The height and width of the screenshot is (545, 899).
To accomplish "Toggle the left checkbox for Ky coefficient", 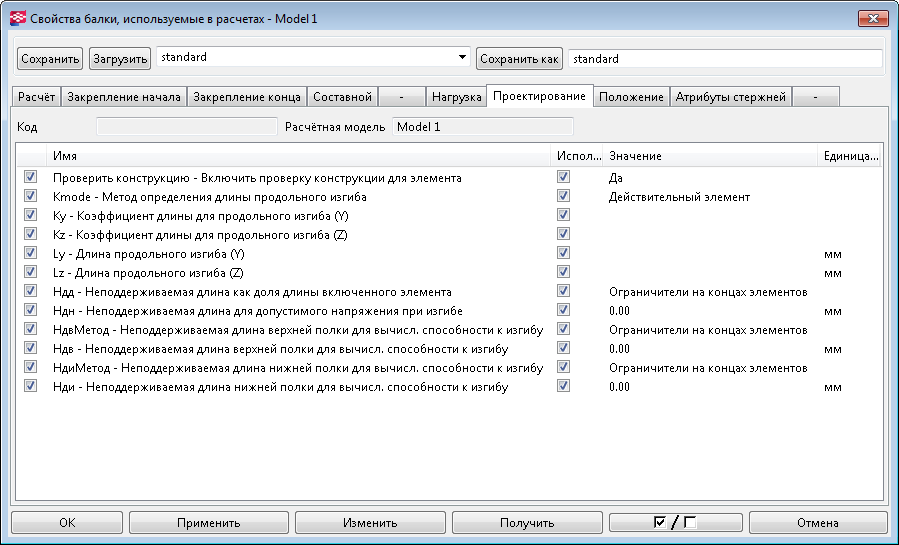I will click(30, 215).
